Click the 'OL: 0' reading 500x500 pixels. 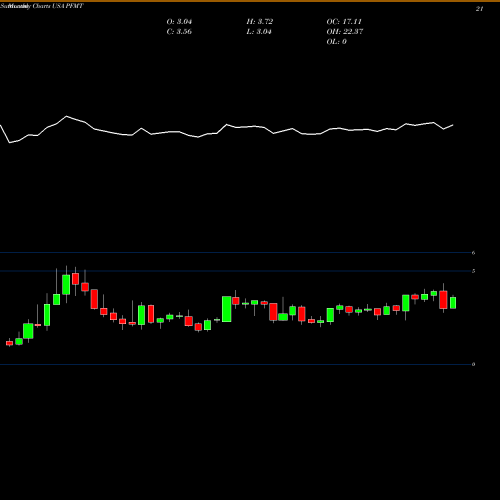pos(337,42)
